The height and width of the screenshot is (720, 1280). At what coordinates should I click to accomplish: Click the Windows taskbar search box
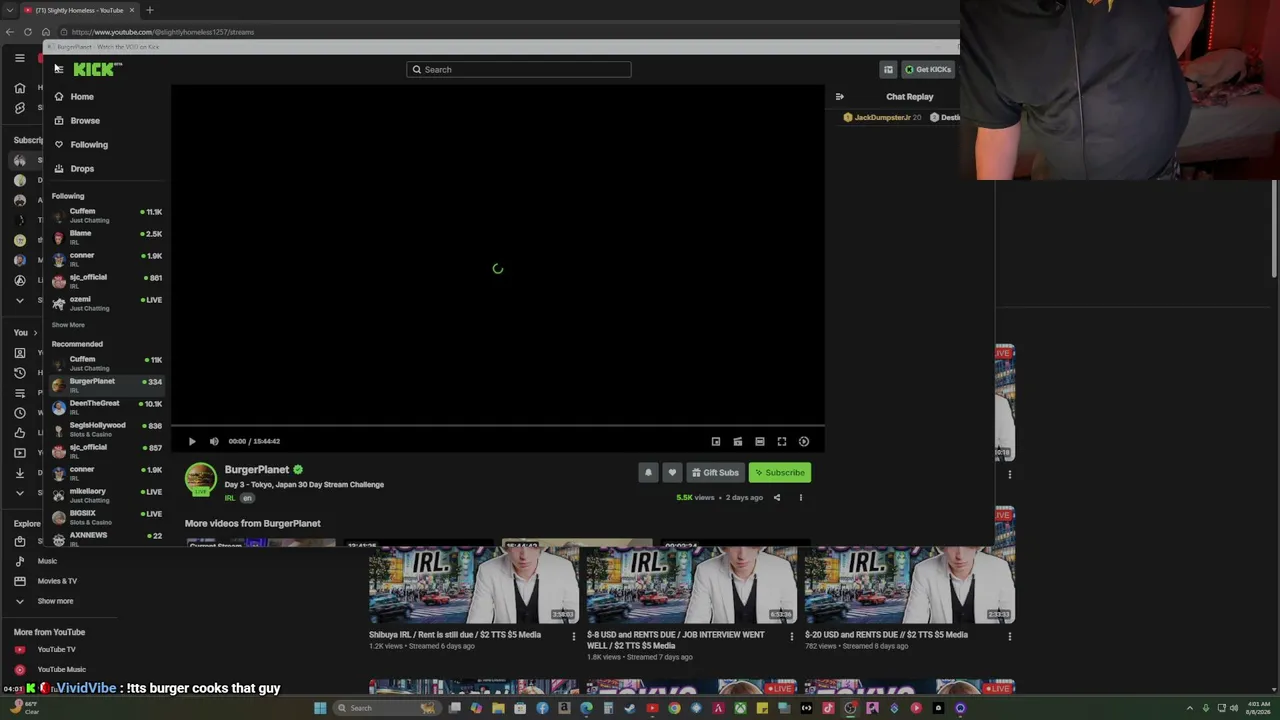(x=388, y=708)
